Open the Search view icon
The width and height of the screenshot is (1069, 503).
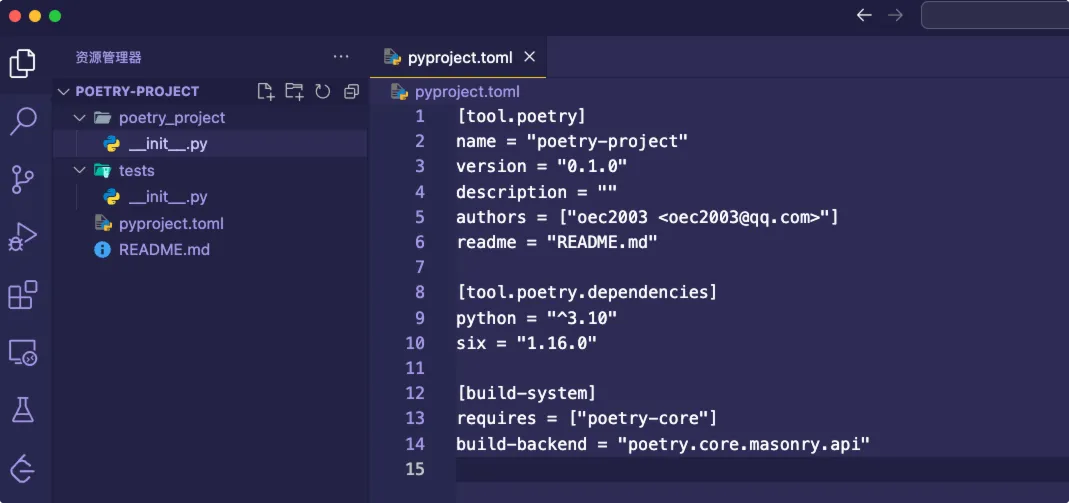(x=23, y=122)
